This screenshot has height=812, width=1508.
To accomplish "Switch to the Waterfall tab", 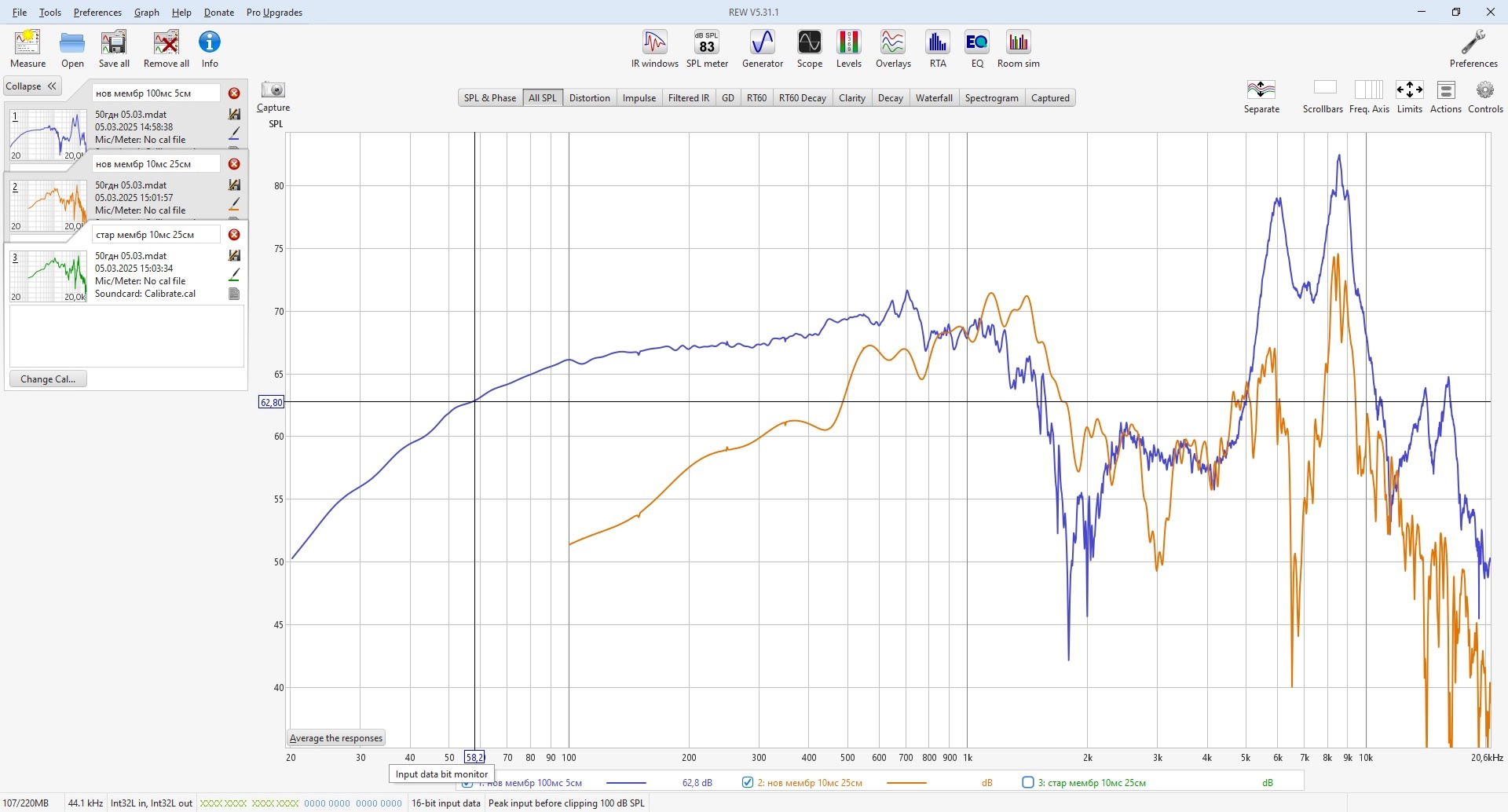I will coord(934,98).
